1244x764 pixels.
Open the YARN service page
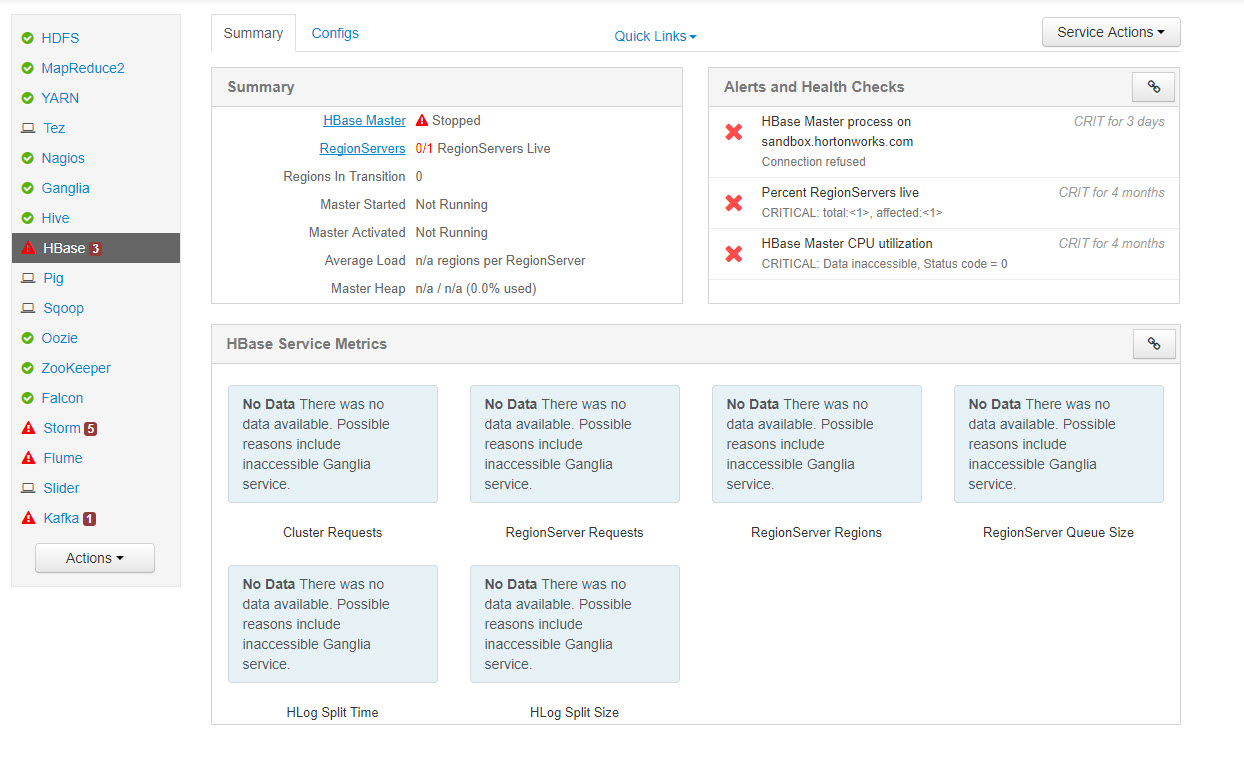point(60,98)
